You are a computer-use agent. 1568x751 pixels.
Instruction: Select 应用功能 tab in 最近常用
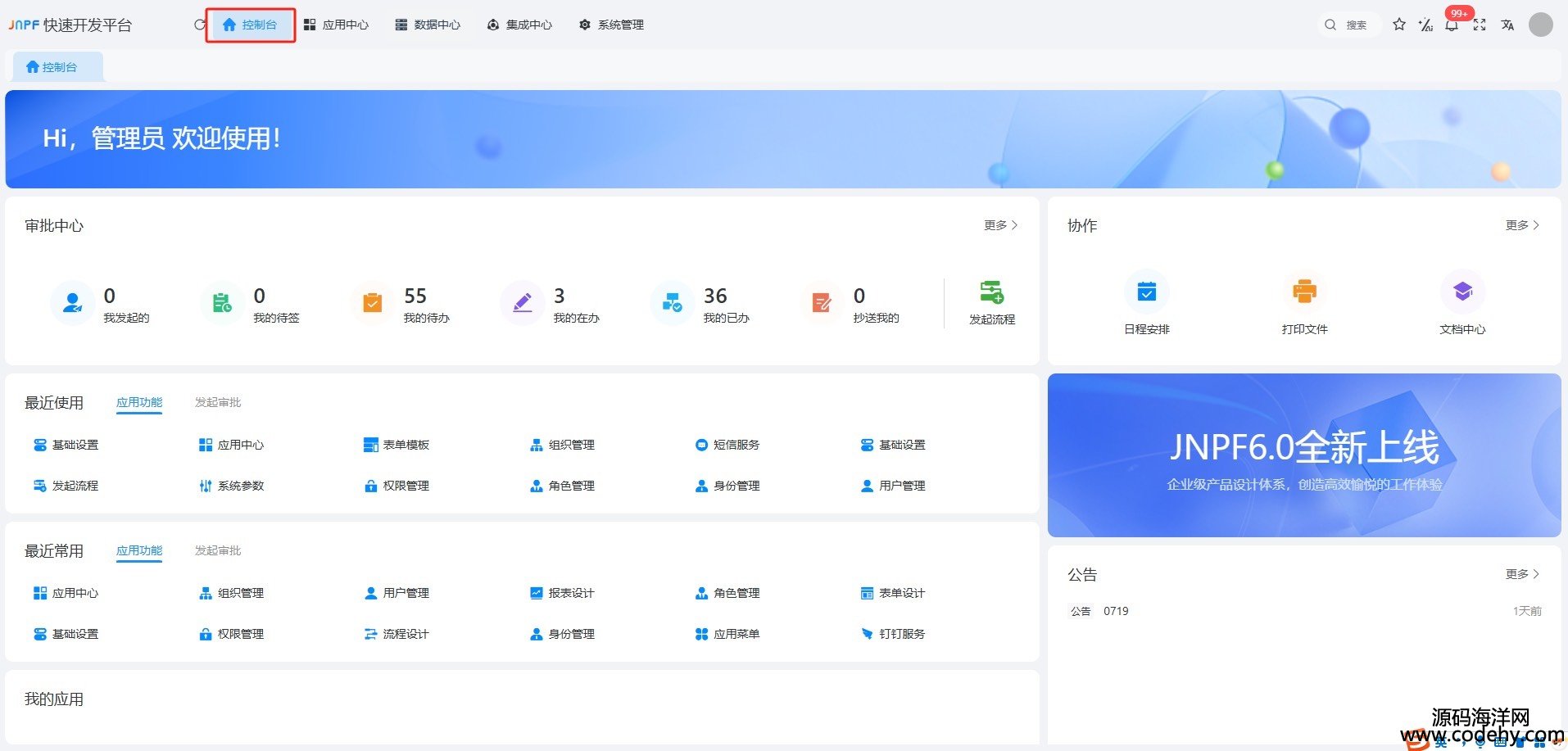(139, 551)
